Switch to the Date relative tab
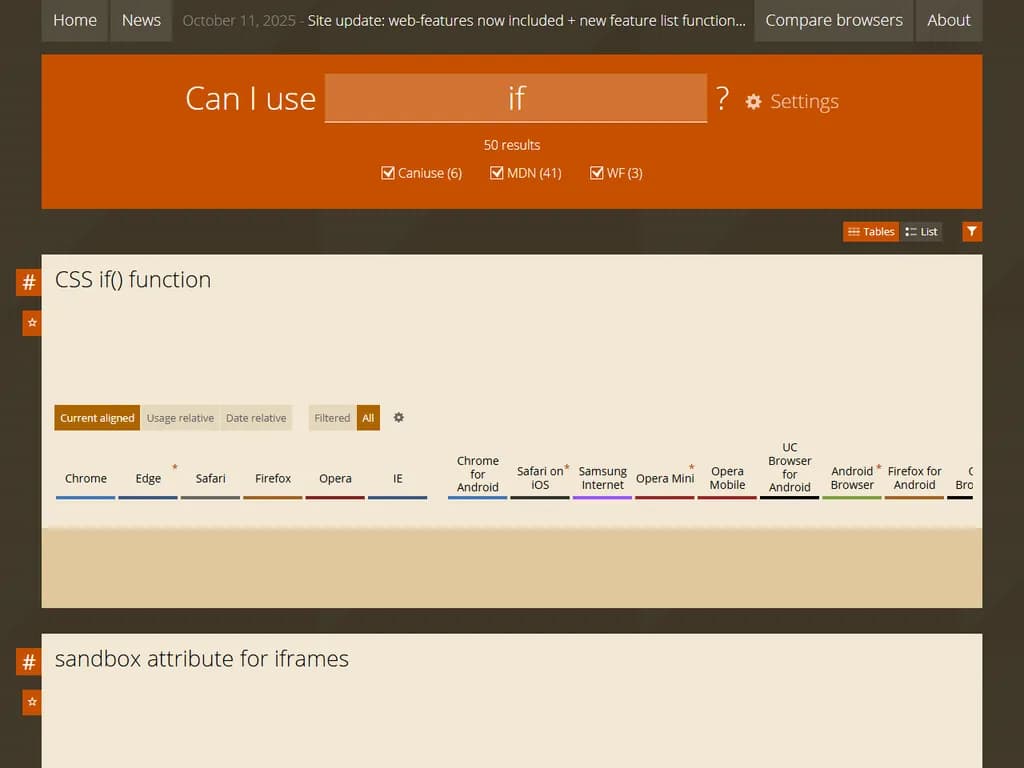Viewport: 1024px width, 768px height. (x=256, y=417)
